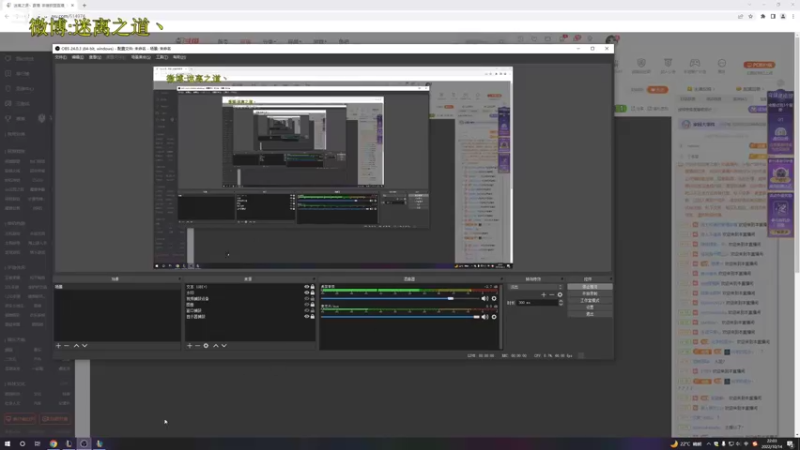The image size is (800, 450).
Task: Select the scene entry in Scenes list
Action: pyautogui.click(x=117, y=287)
